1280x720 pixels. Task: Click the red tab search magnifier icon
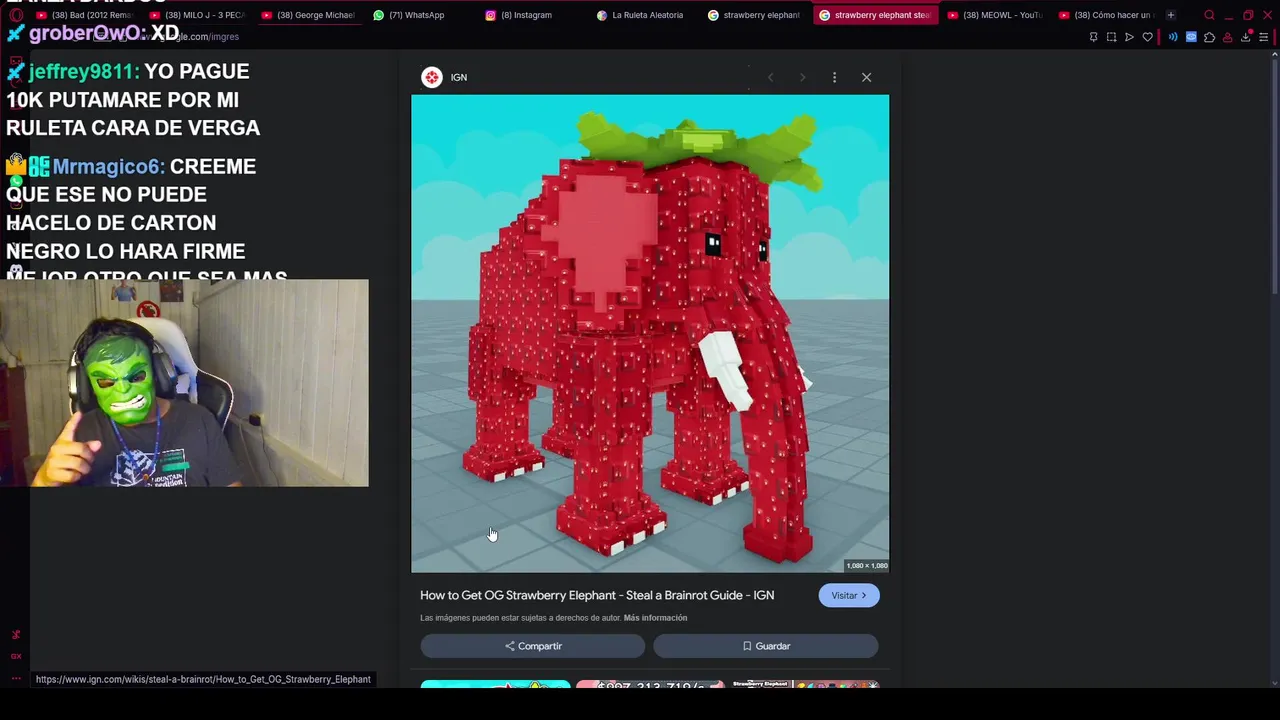[1209, 15]
